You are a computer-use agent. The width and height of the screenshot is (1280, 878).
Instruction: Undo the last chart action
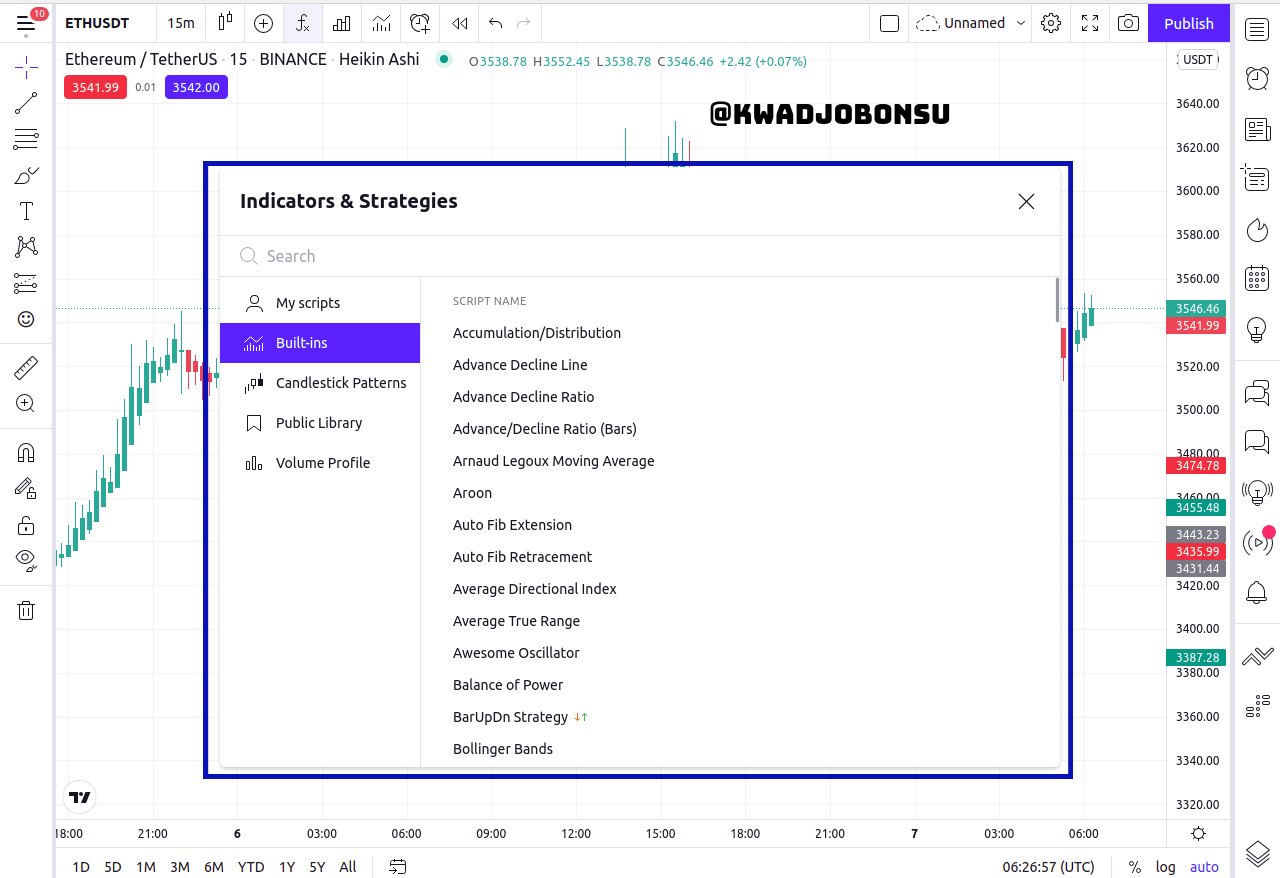point(496,22)
